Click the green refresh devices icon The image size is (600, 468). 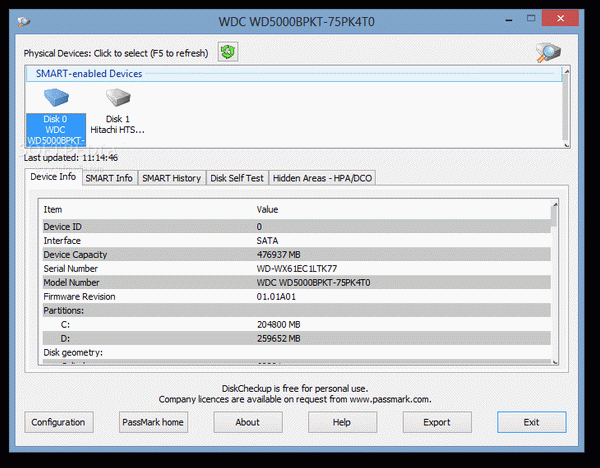click(228, 52)
